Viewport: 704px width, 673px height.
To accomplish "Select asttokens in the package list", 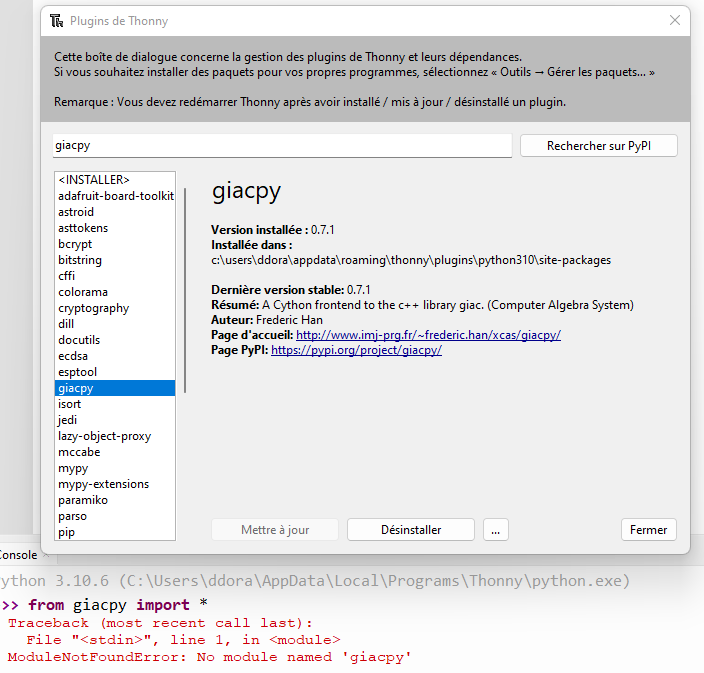I will click(114, 228).
